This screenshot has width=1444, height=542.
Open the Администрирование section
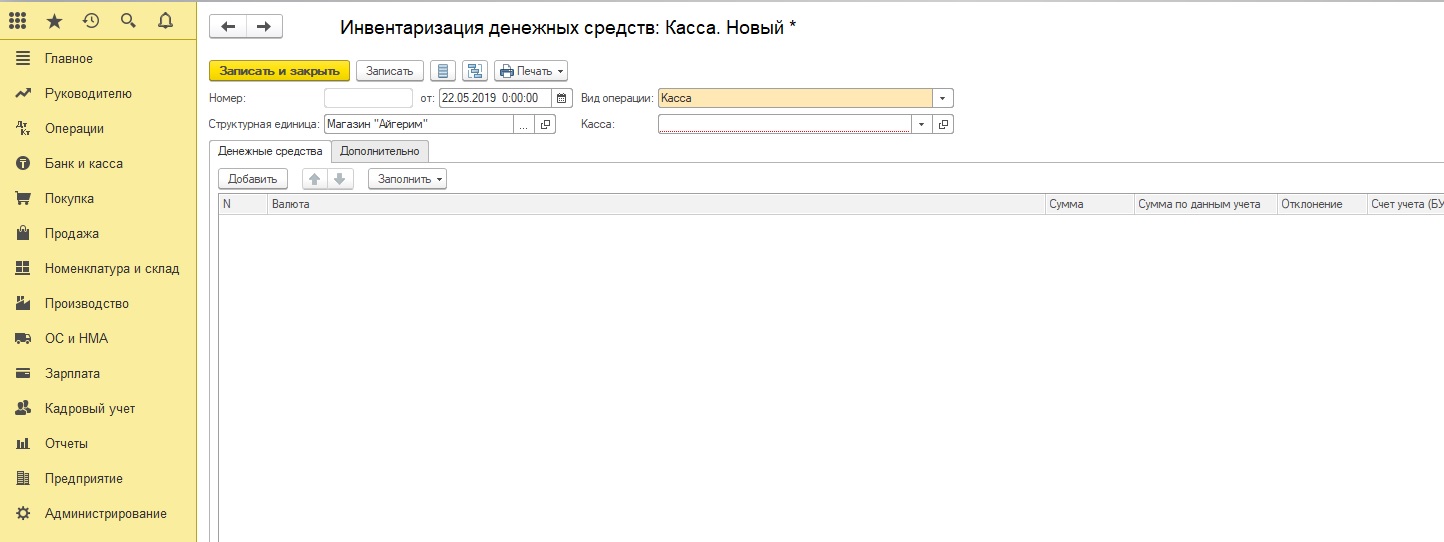point(105,513)
